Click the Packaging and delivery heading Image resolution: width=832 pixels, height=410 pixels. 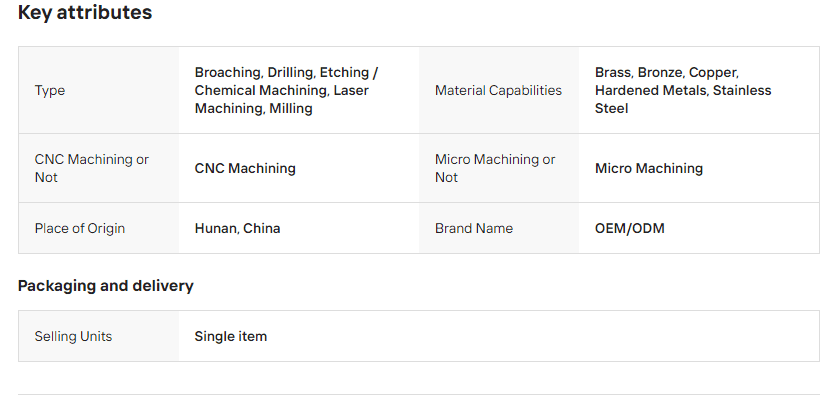106,286
